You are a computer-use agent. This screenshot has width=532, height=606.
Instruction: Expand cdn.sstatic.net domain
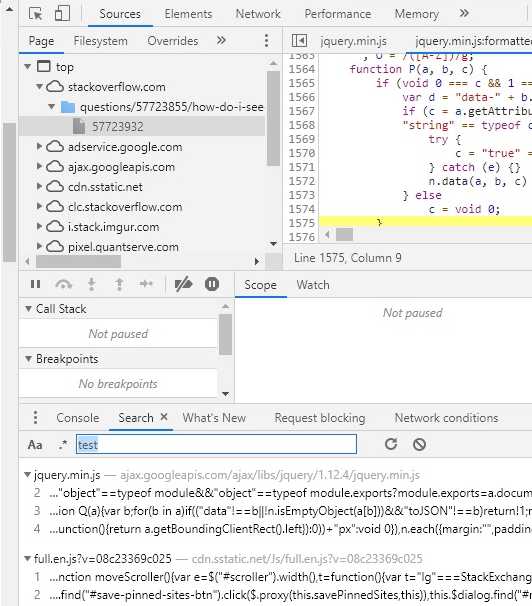pyautogui.click(x=39, y=186)
